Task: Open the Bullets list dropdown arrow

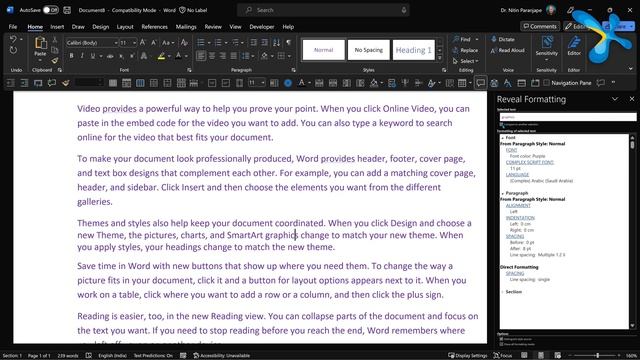Action: [x=209, y=42]
